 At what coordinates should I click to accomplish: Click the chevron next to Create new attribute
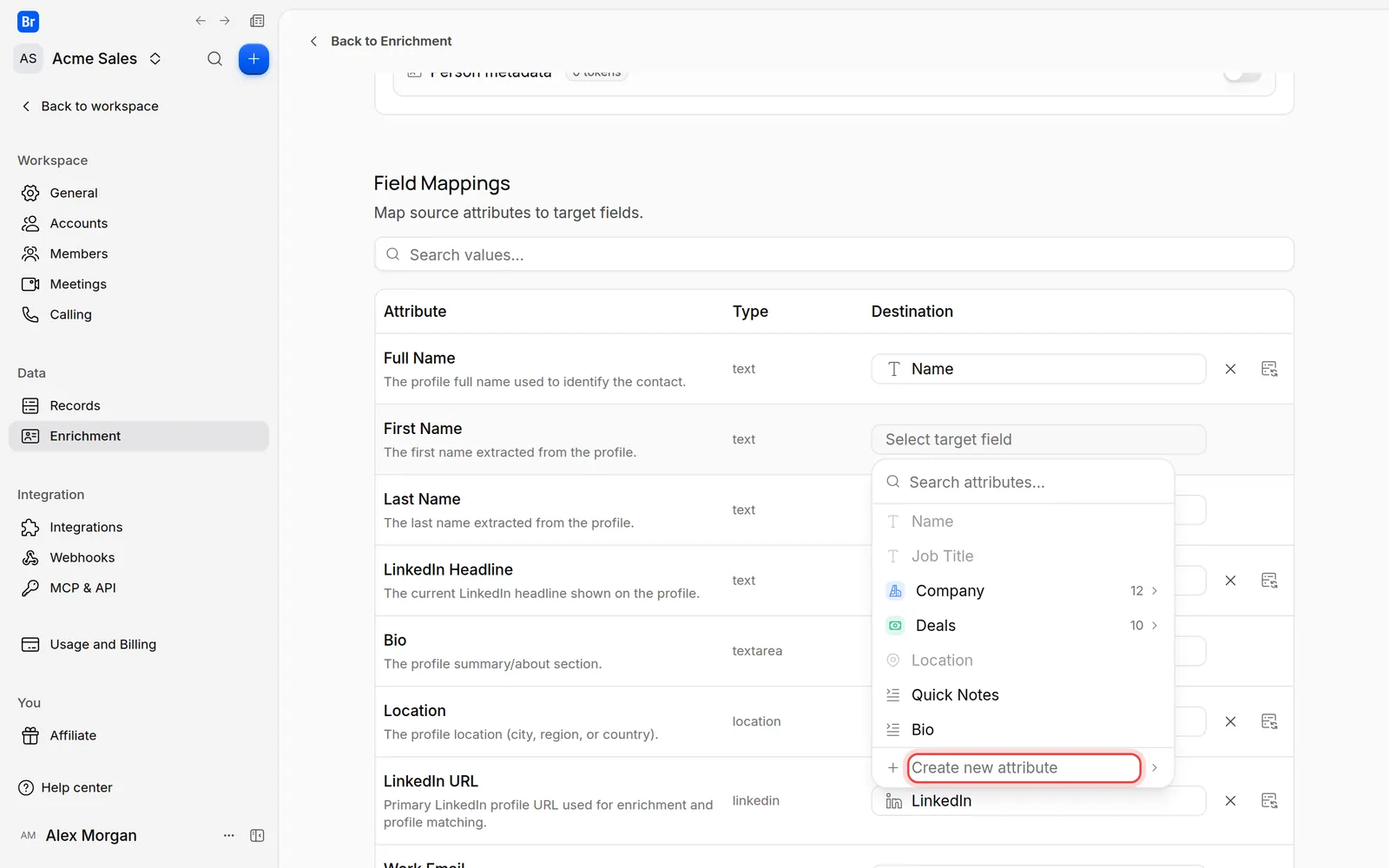[x=1155, y=767]
